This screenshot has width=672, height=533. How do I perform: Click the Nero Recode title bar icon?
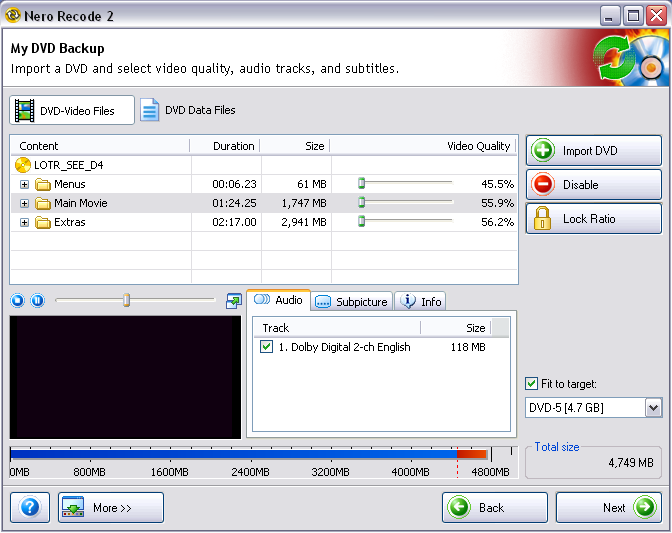[x=13, y=15]
